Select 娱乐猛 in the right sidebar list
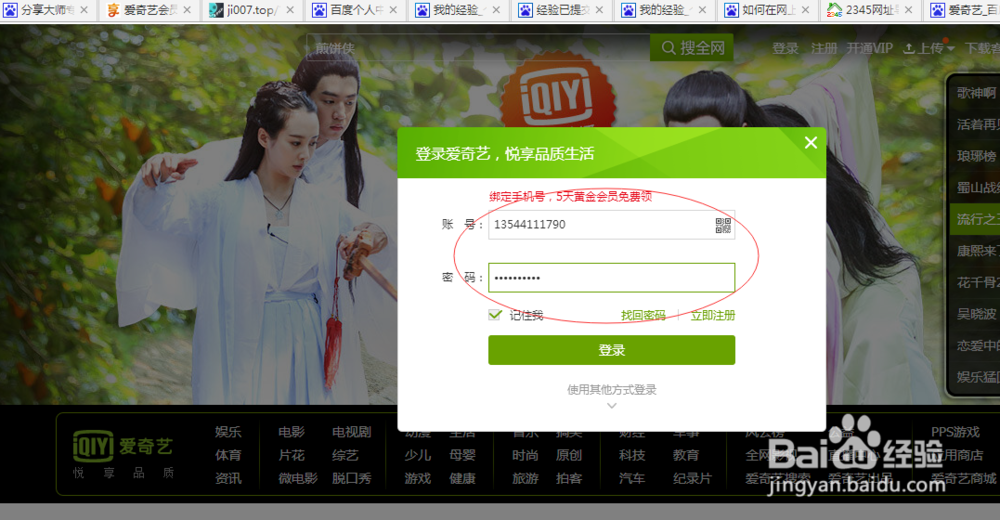Viewport: 1000px width, 520px height. [x=976, y=377]
